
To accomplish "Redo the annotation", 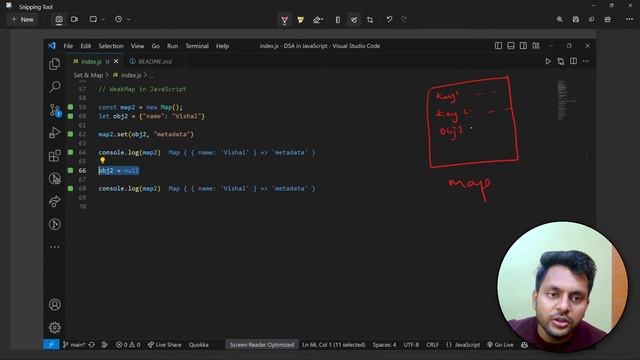I will coord(404,19).
